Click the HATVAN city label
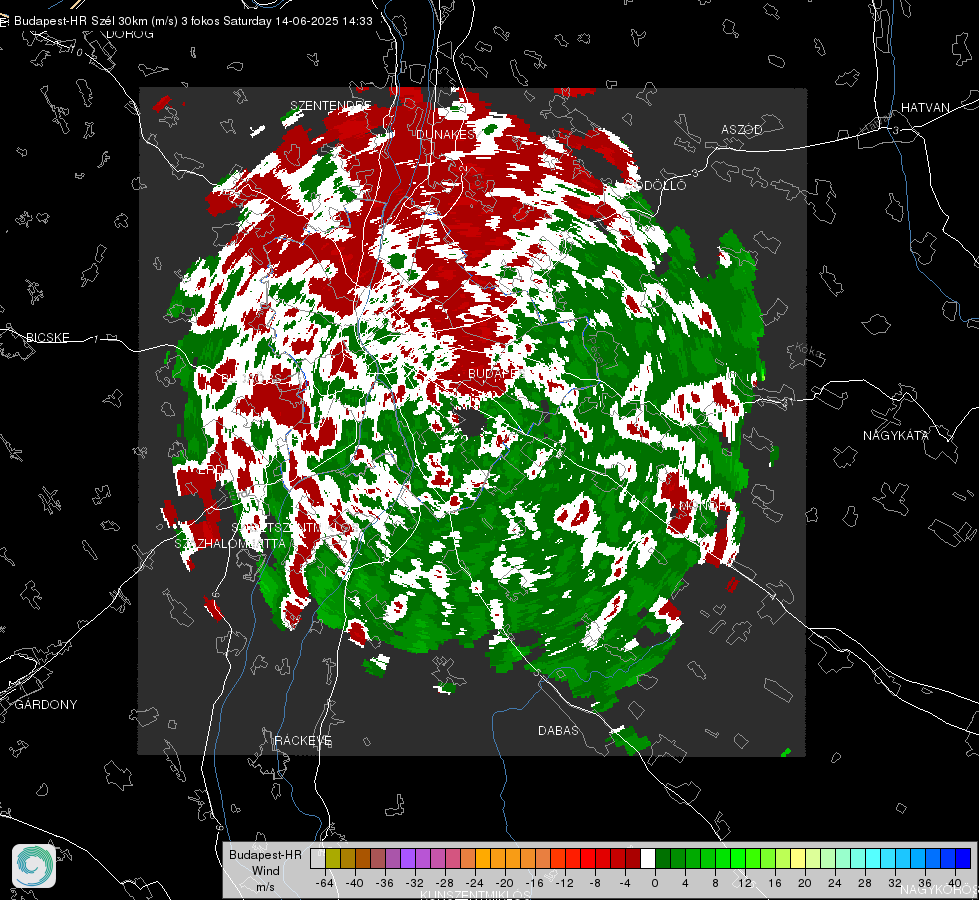Viewport: 979px width, 900px height. 925,108
